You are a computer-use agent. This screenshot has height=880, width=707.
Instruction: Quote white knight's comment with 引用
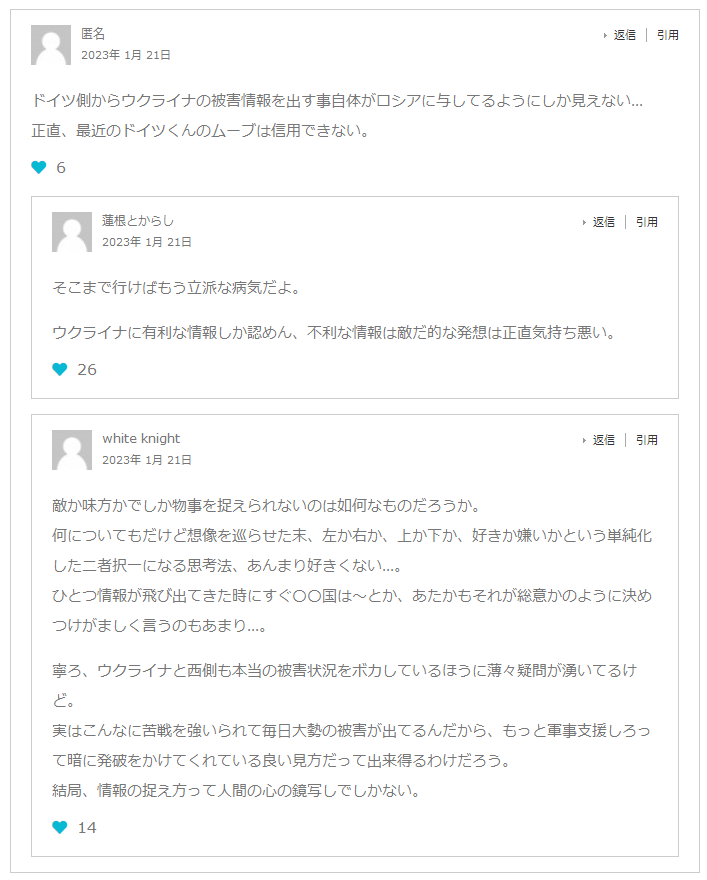click(647, 440)
